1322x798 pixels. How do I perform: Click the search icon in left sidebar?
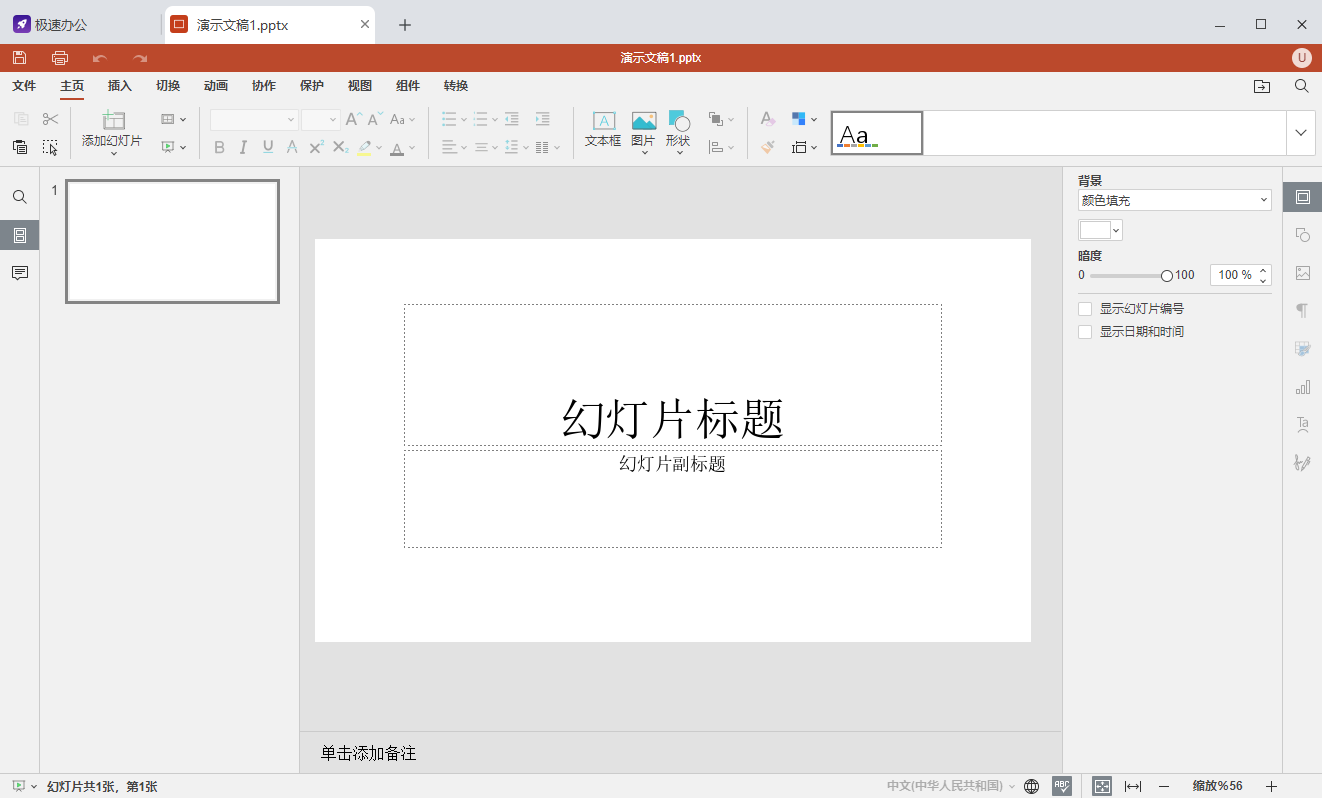click(20, 198)
